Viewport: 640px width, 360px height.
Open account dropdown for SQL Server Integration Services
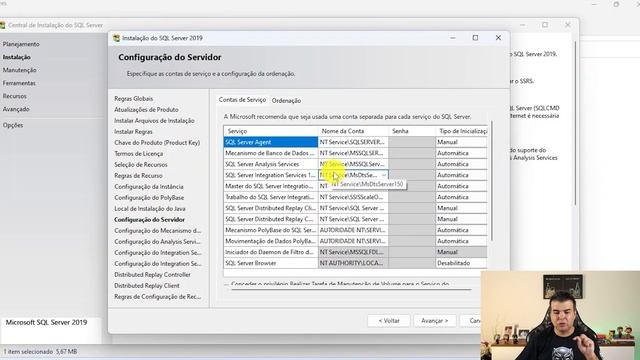pos(384,175)
